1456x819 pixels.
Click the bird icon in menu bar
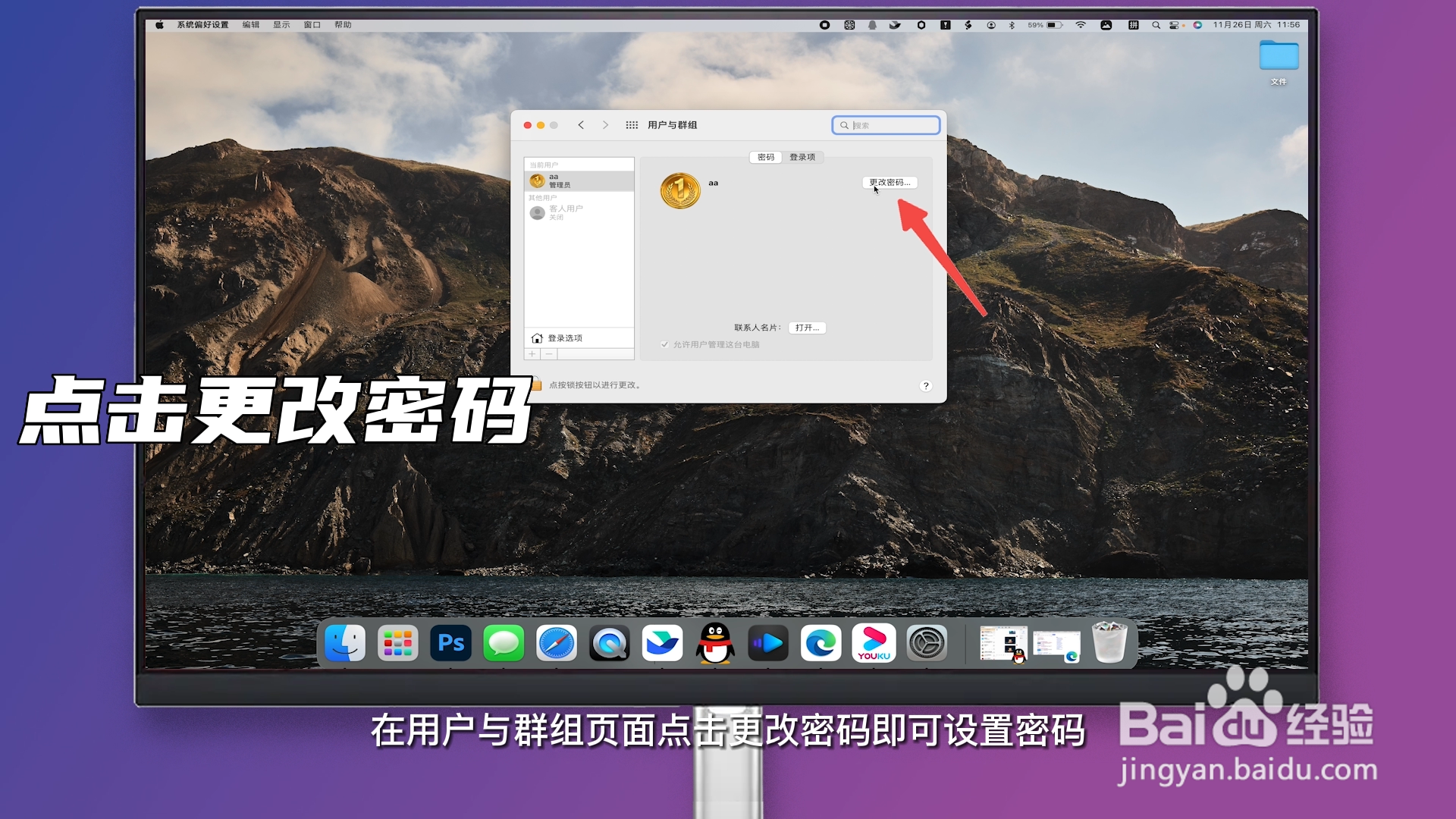tap(895, 25)
